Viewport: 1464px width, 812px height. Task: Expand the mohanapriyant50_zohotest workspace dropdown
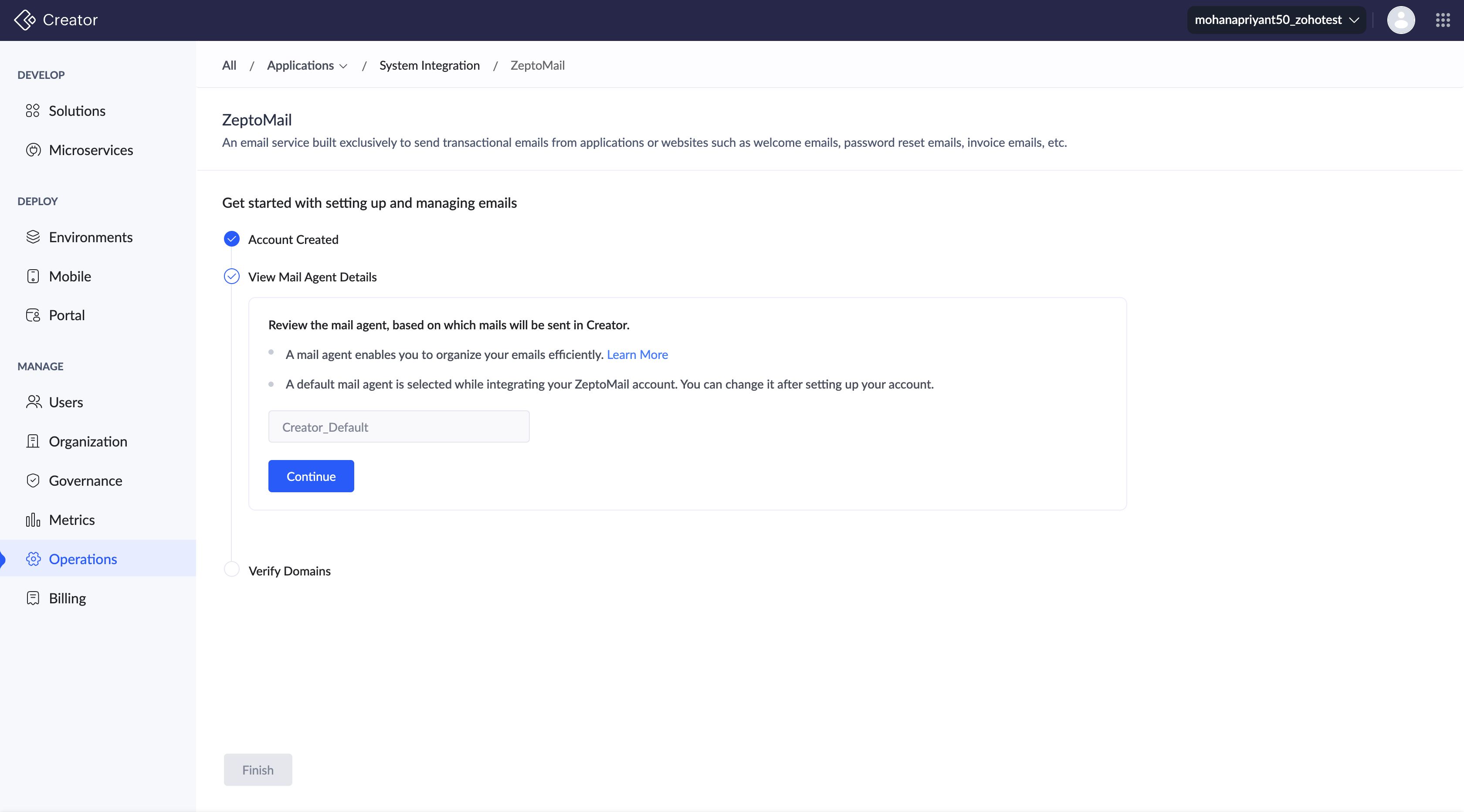pos(1277,20)
